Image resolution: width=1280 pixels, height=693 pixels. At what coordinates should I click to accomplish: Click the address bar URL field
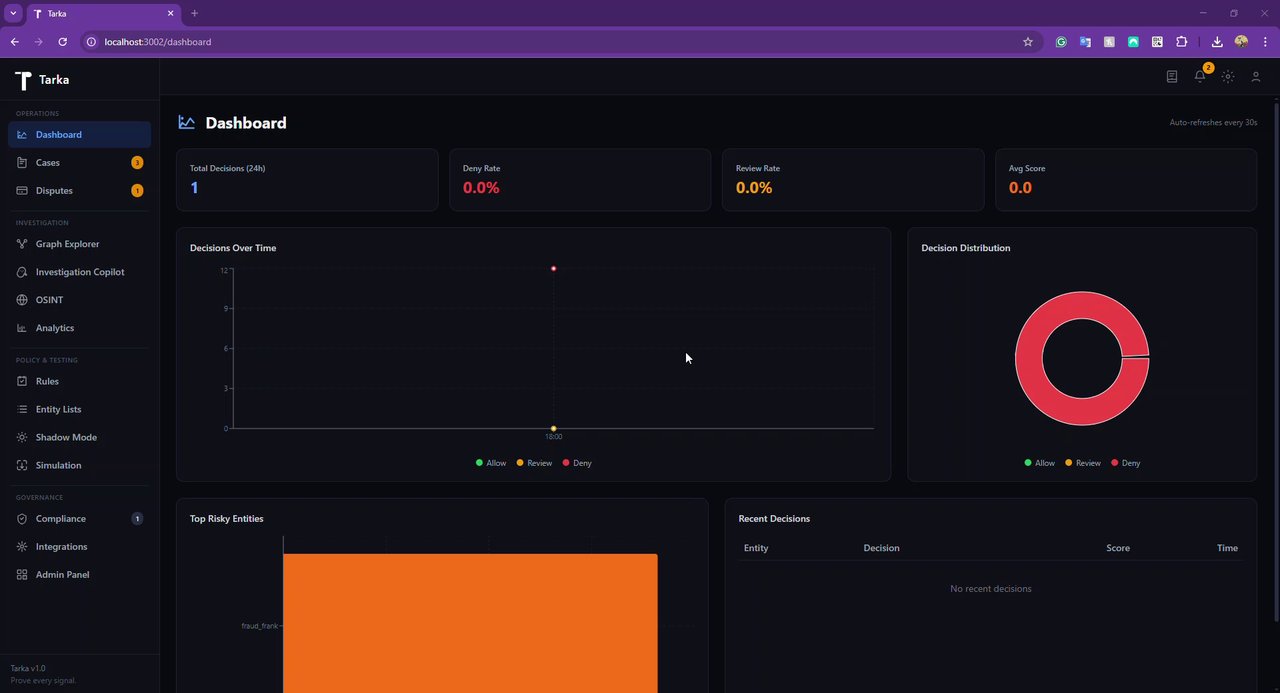tap(560, 42)
